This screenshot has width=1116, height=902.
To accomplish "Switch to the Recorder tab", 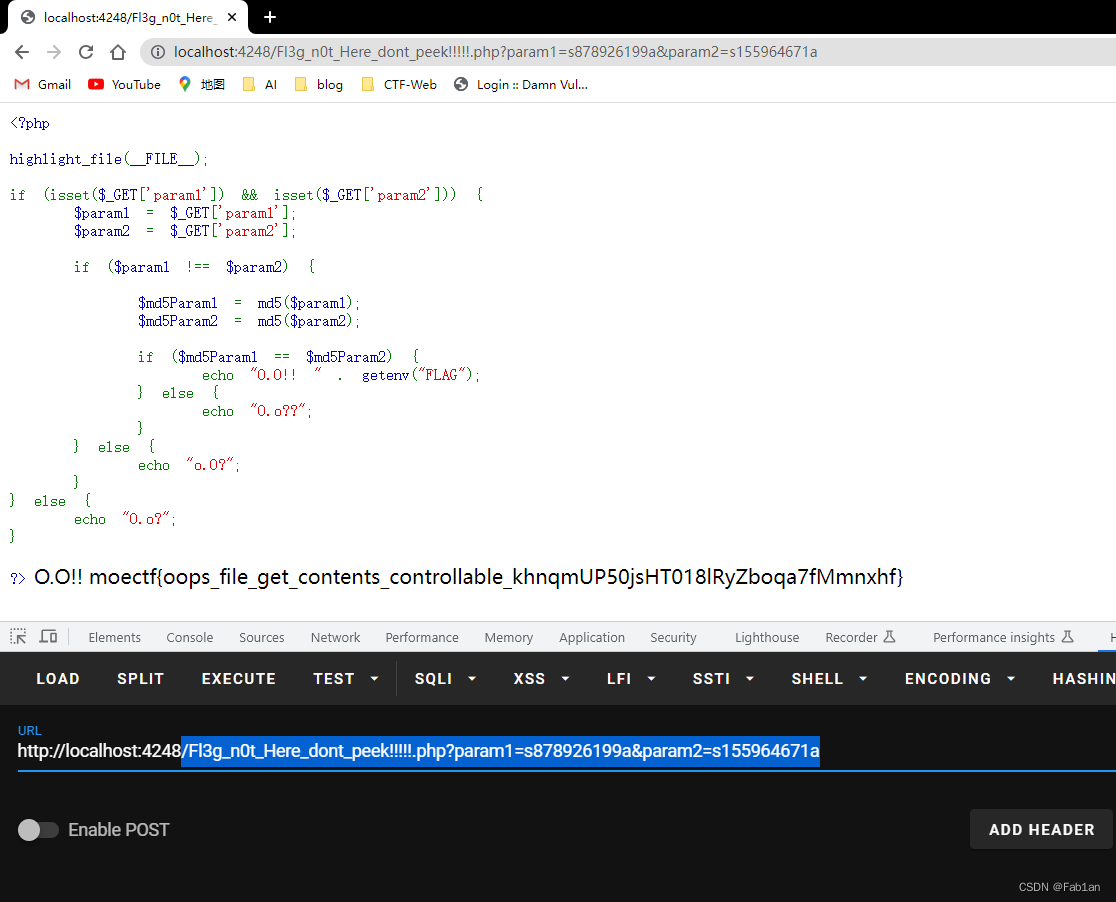I will 860,637.
